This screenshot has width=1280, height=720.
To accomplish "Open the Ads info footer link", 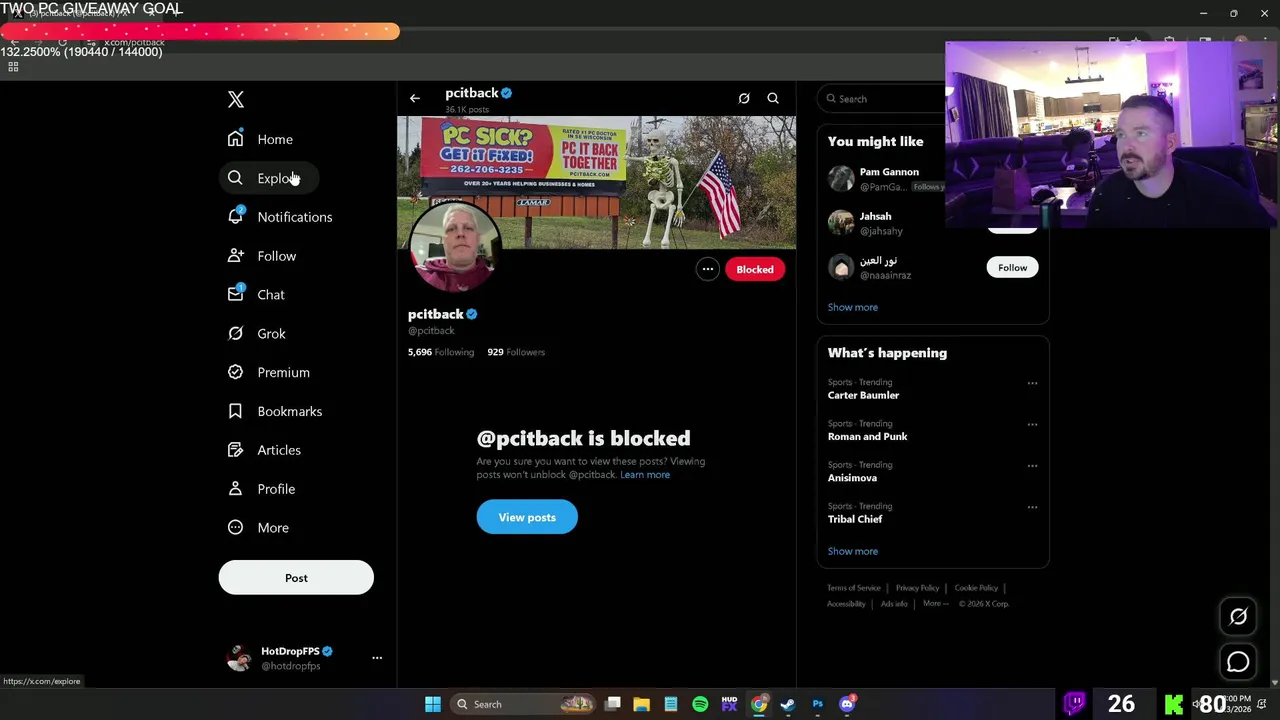I will pos(894,604).
